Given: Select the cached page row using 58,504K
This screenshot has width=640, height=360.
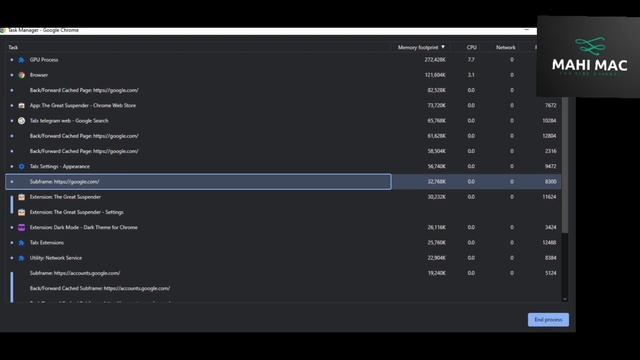Looking at the screenshot, I should click(283, 151).
